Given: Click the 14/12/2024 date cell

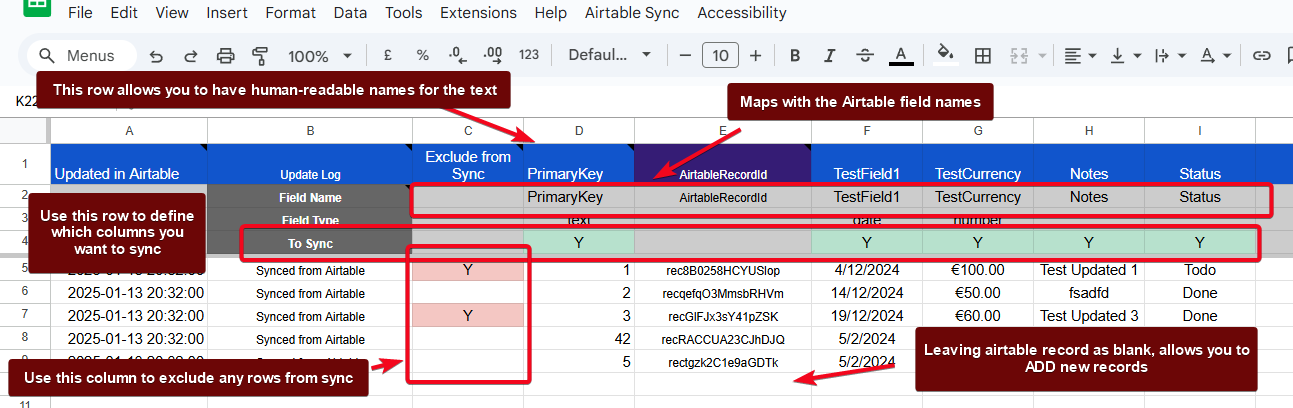Looking at the screenshot, I should pyautogui.click(x=867, y=293).
